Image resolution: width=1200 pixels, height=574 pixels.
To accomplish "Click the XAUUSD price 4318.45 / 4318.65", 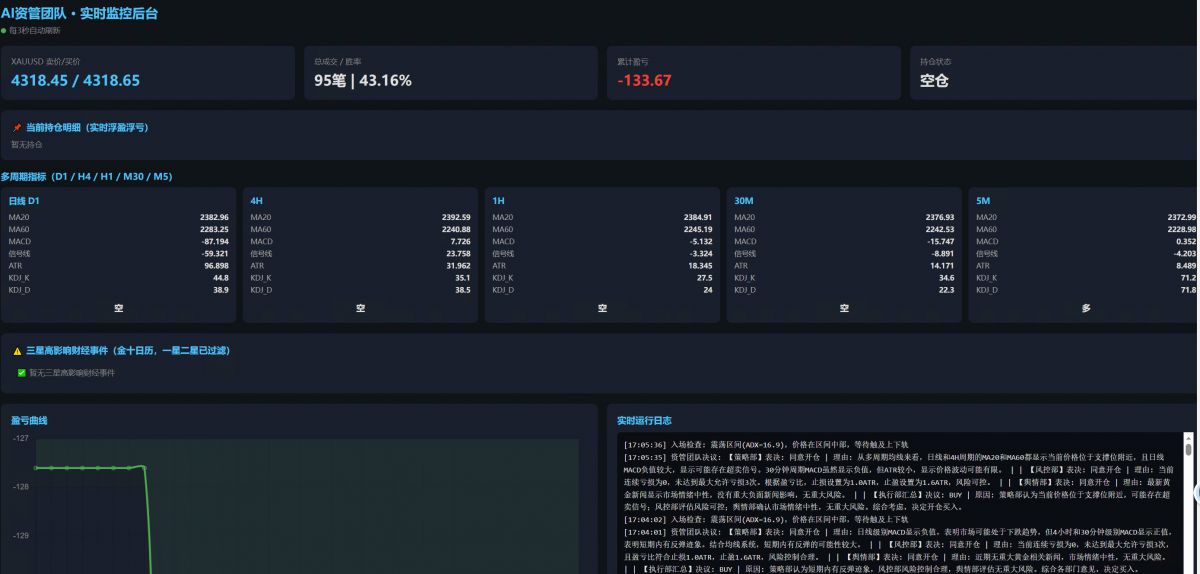I will point(76,80).
